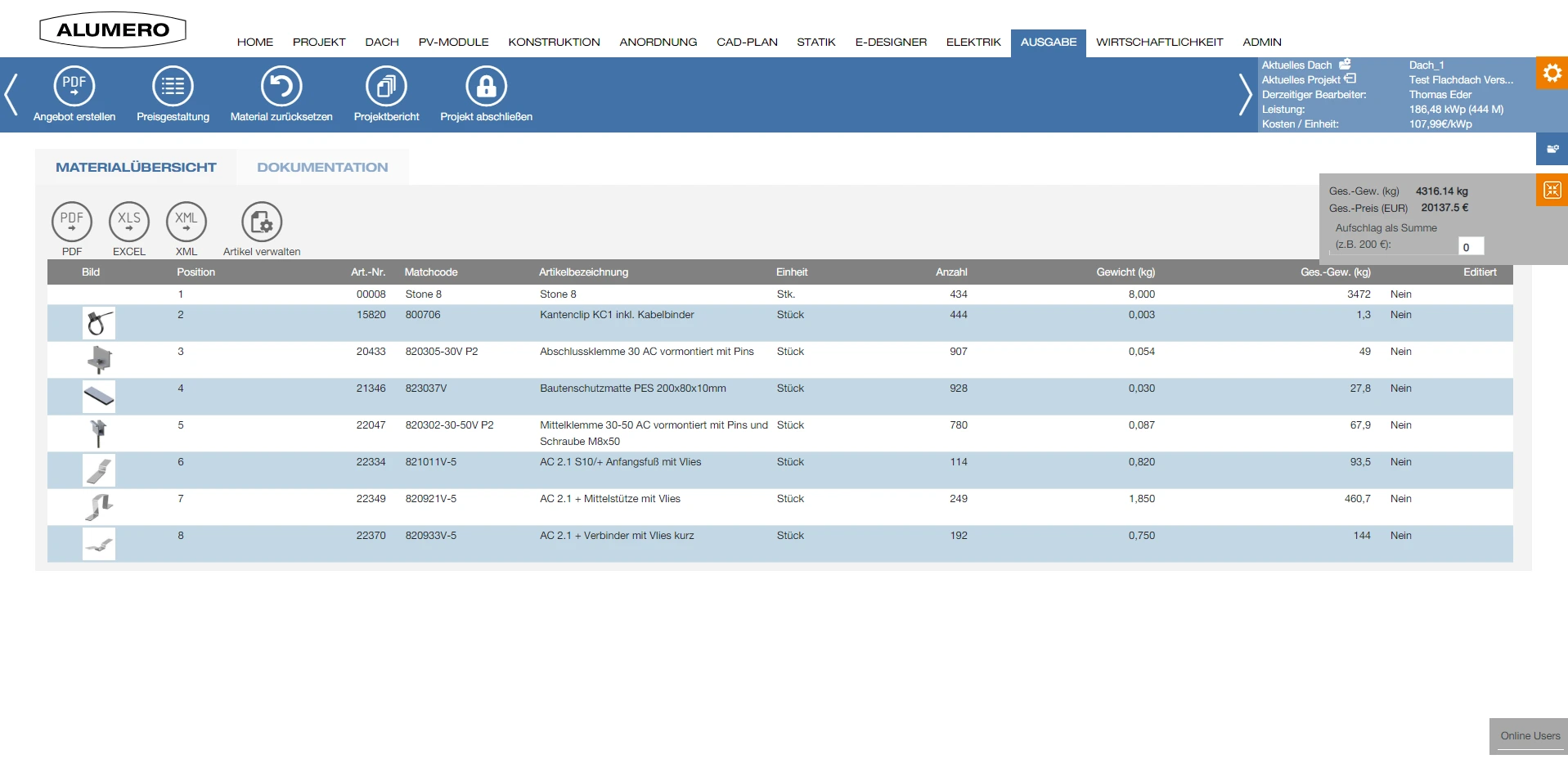Open Artikel verwalten icon
The width and height of the screenshot is (1568, 777).
262,222
